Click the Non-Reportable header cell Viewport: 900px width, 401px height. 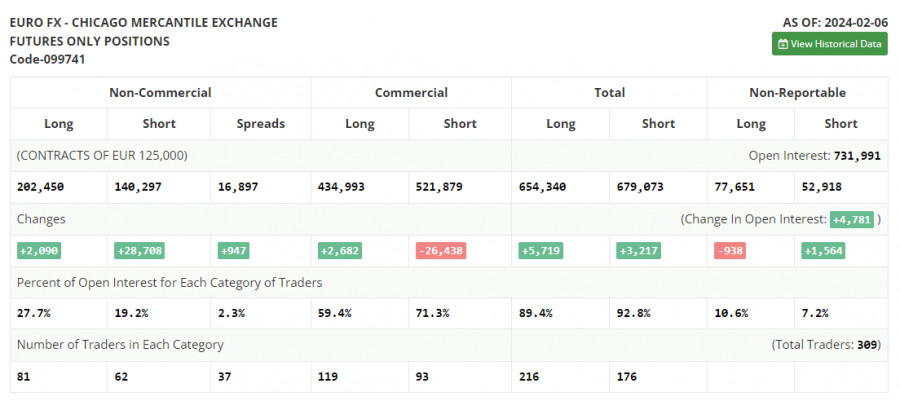(x=797, y=92)
